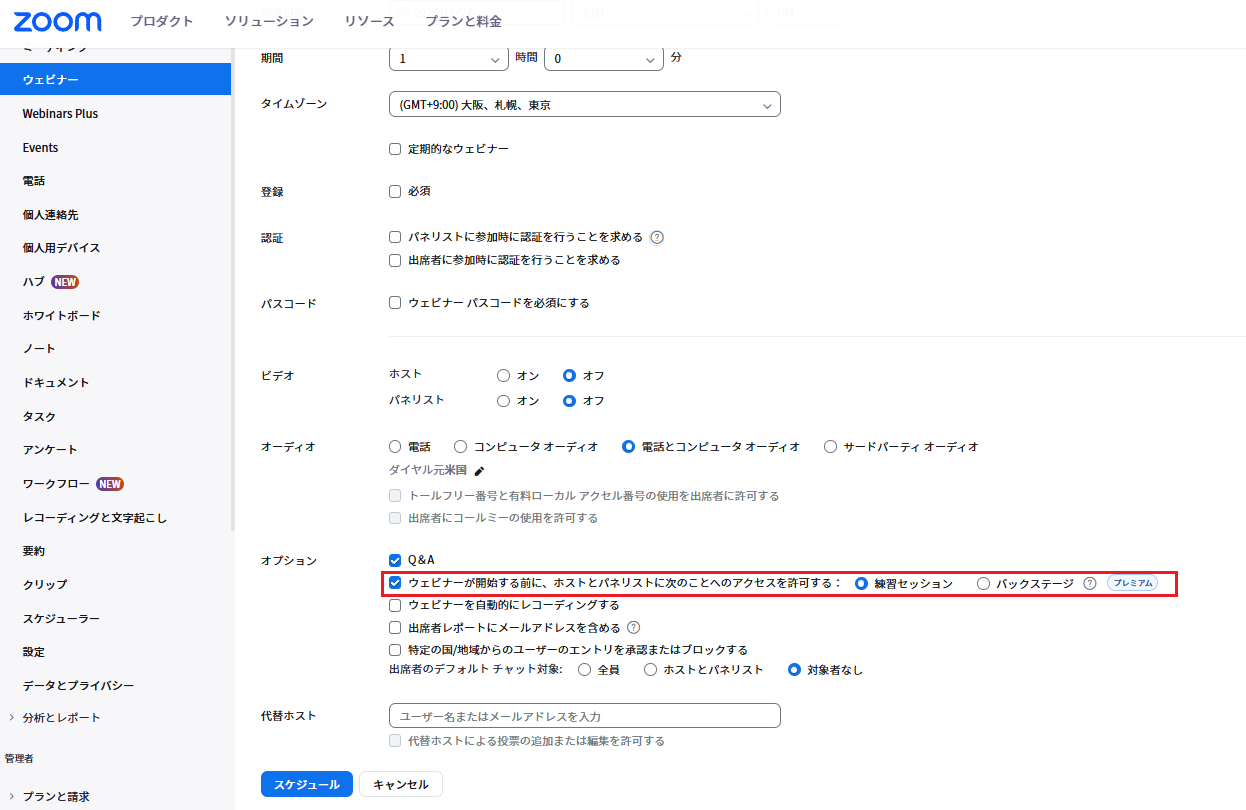Viewport: 1246px width, 810px height.
Task: Open プランと料金 in top navigation
Action: point(463,22)
